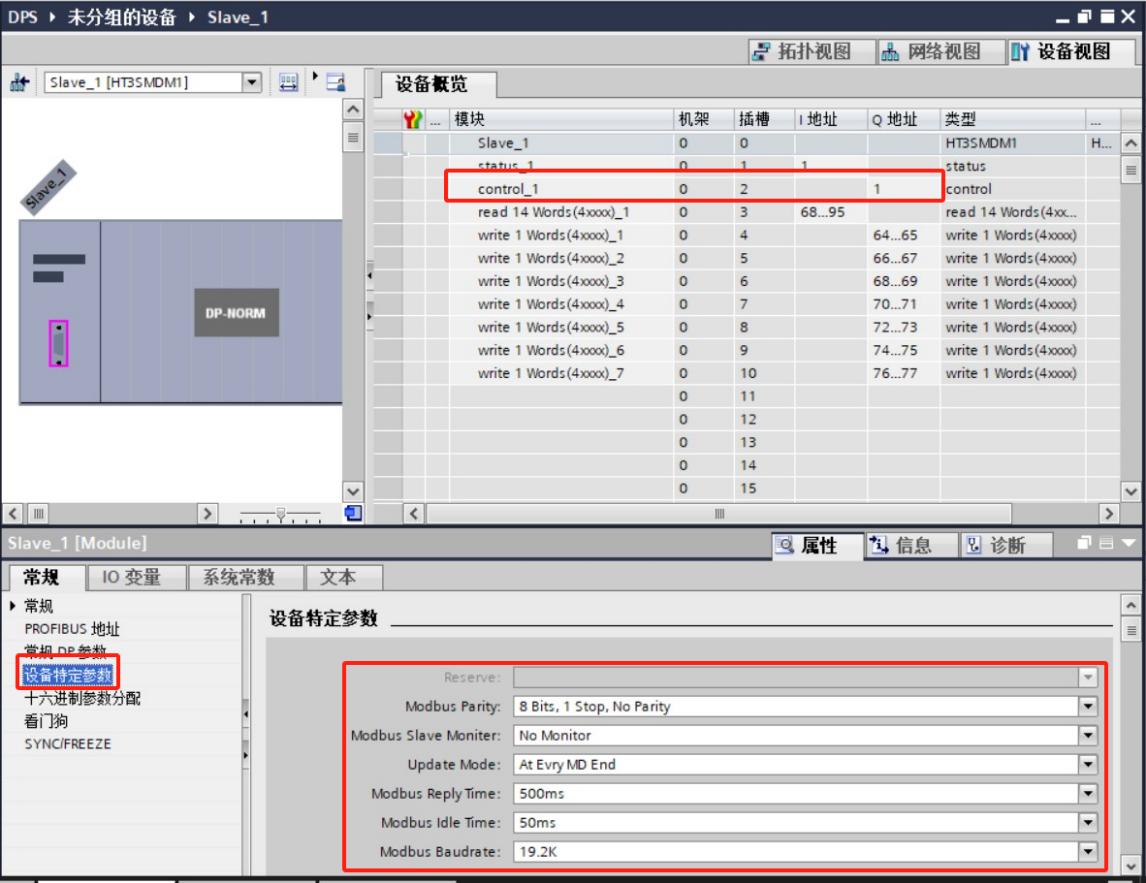Image resolution: width=1146 pixels, height=883 pixels.
Task: Select watchdog tree item
Action: 46,721
